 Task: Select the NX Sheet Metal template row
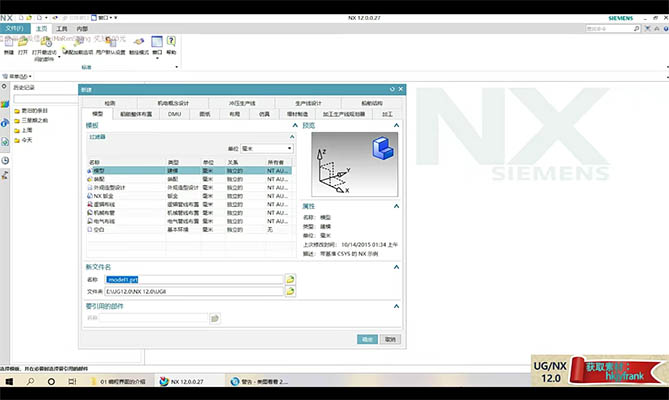[x=189, y=196]
